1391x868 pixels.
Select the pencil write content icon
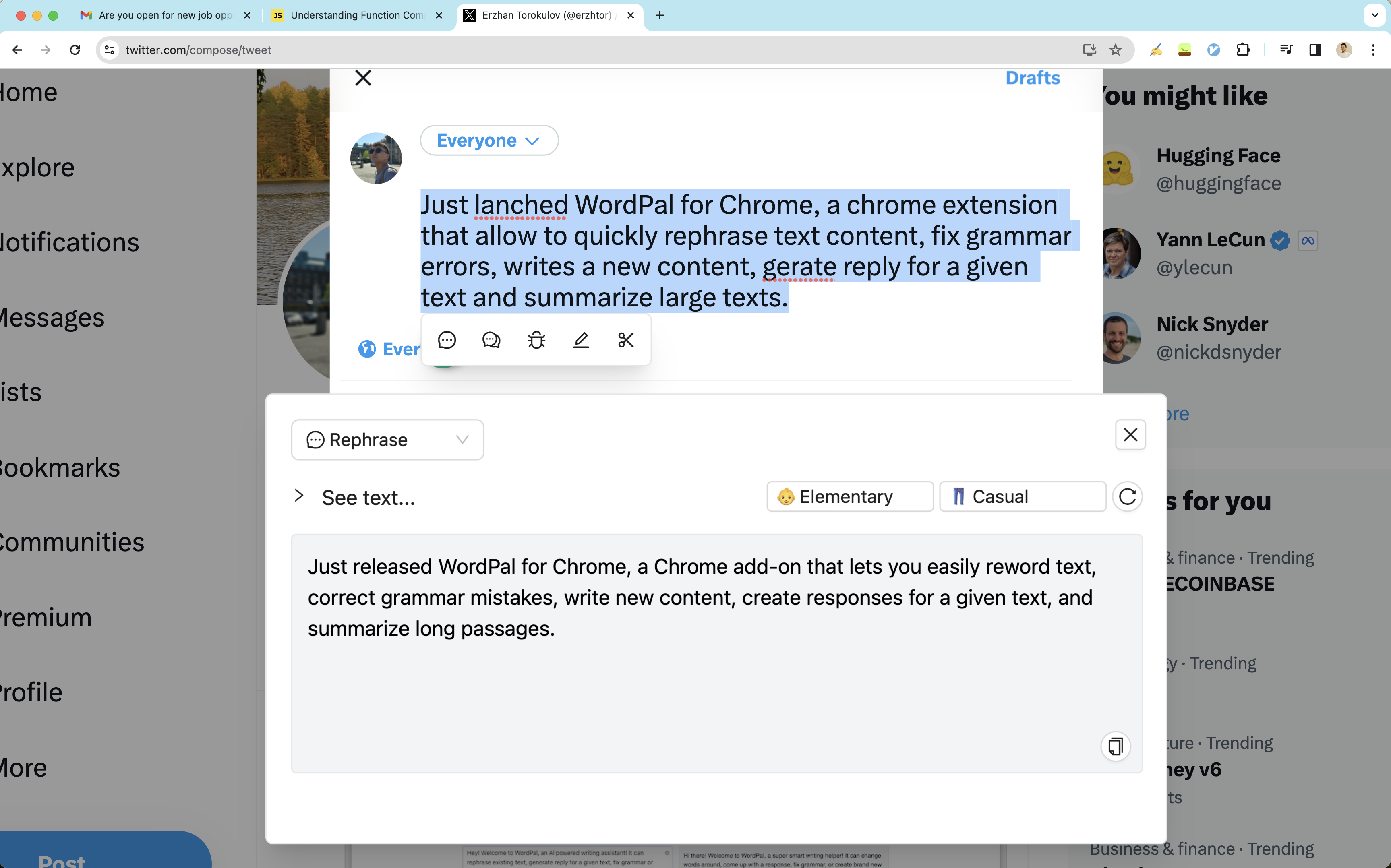pos(581,340)
